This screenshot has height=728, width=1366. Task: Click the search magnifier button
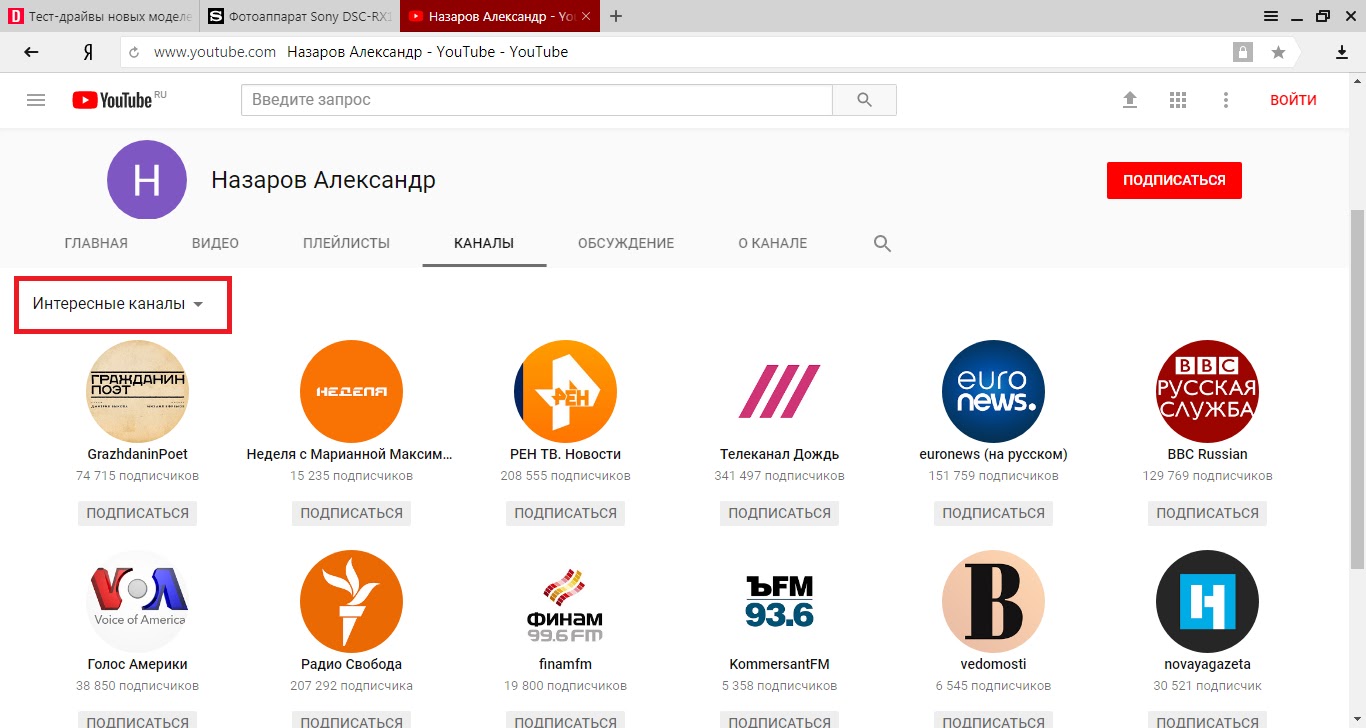865,100
